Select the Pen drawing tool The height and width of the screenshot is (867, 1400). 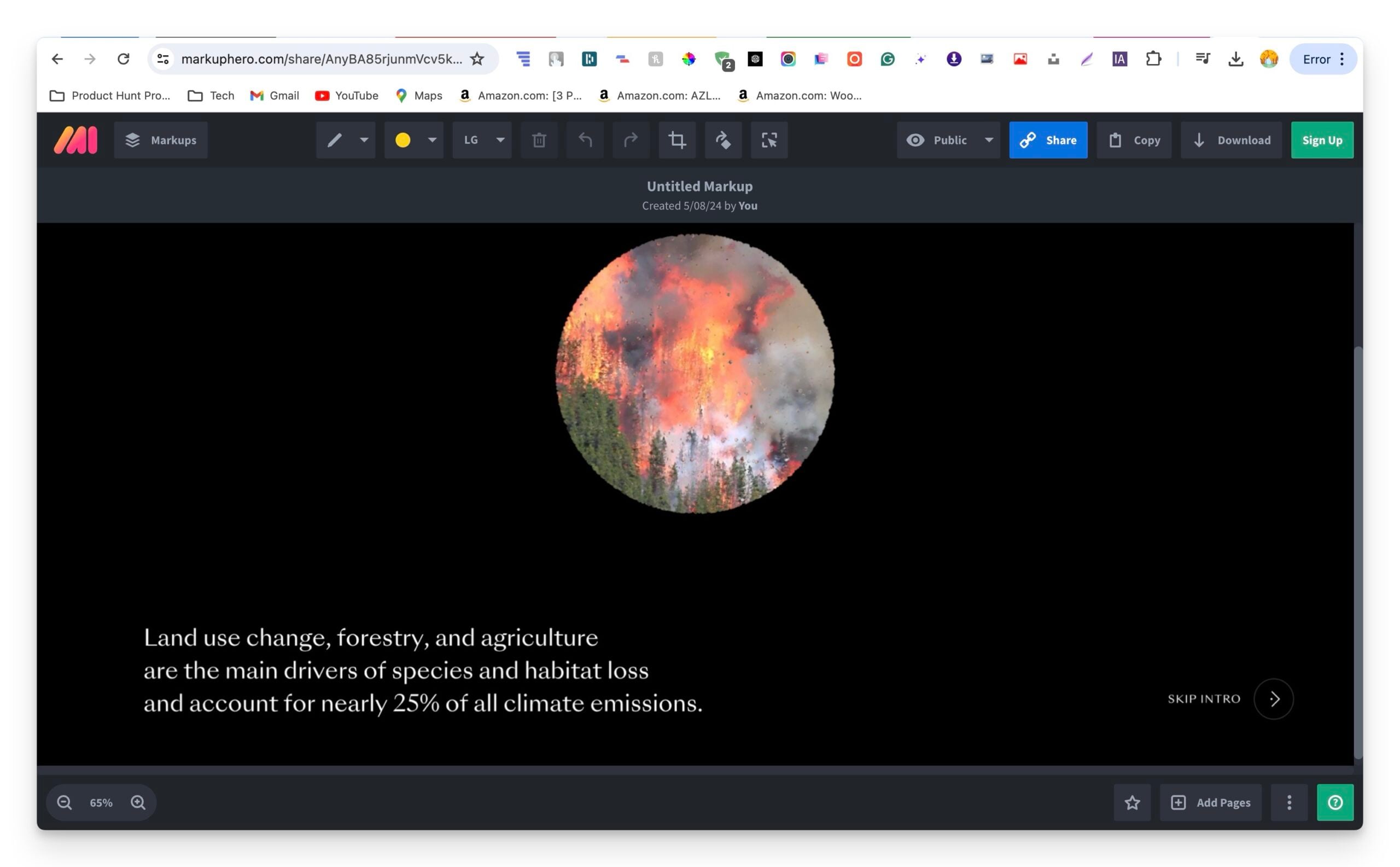coord(336,140)
